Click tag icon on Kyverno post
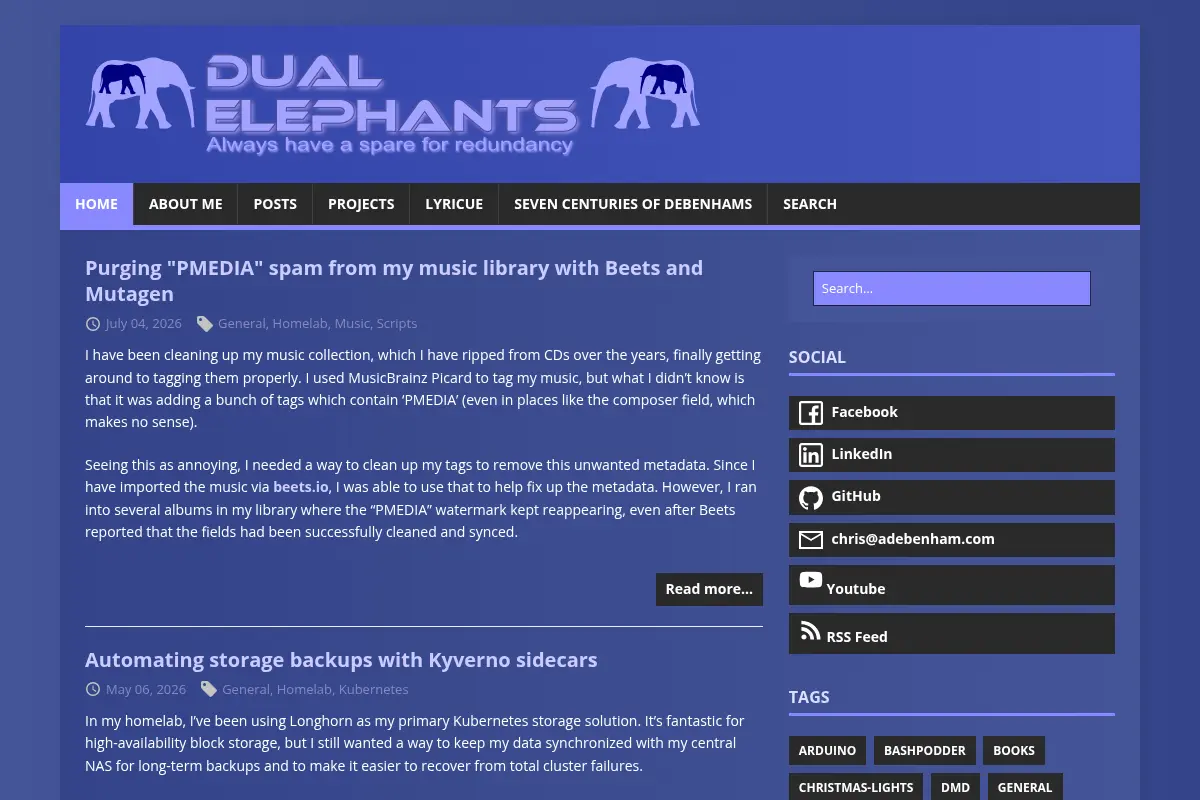The height and width of the screenshot is (800, 1200). tap(209, 690)
